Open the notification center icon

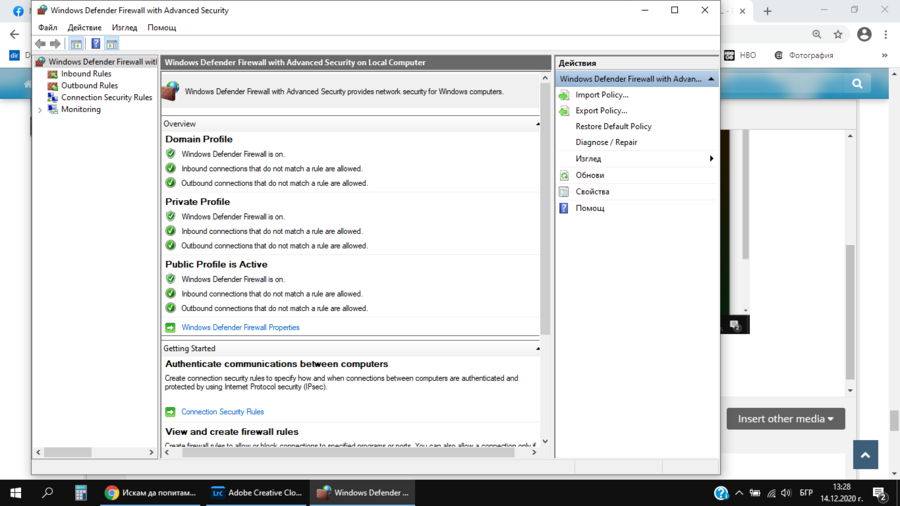click(x=879, y=493)
